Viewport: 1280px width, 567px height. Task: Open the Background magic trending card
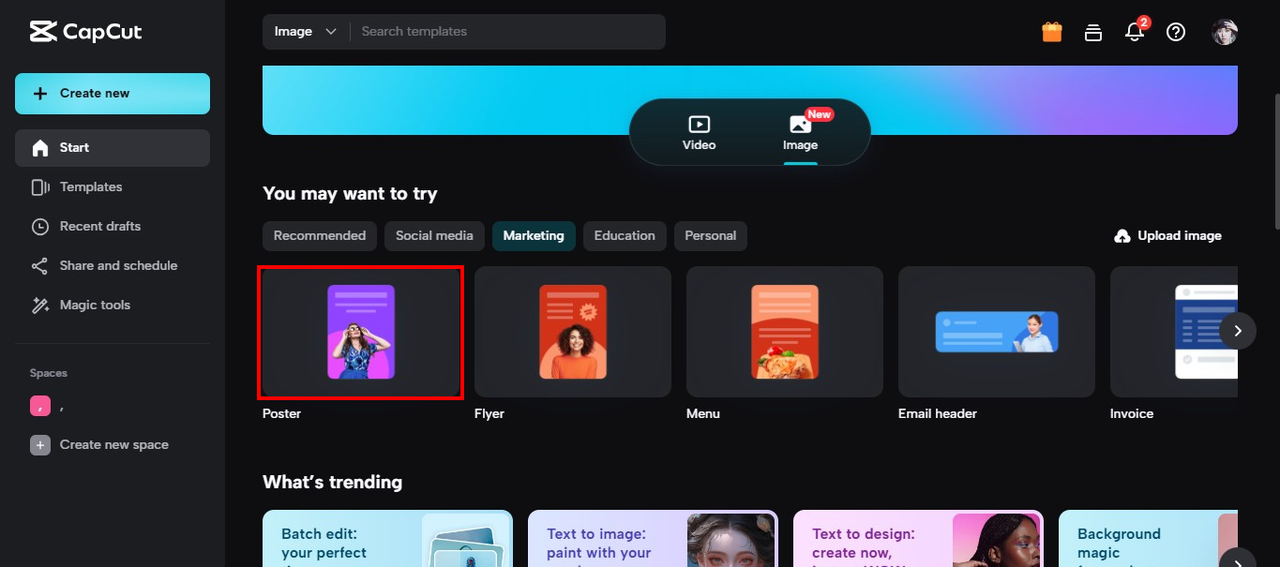click(1148, 539)
